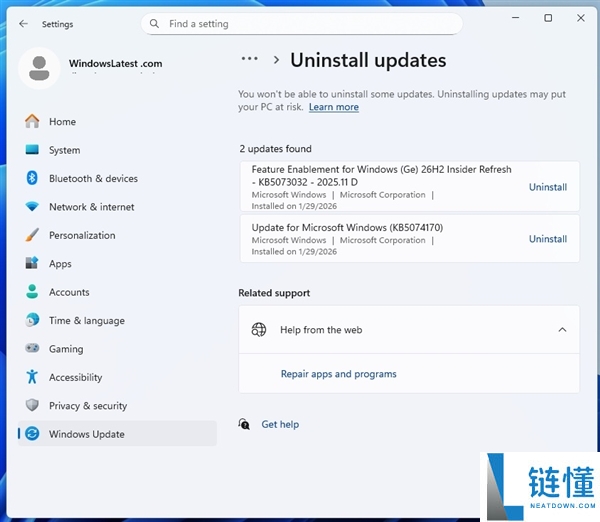Click the back arrow in Settings header
Image resolution: width=600 pixels, height=522 pixels.
coord(23,24)
